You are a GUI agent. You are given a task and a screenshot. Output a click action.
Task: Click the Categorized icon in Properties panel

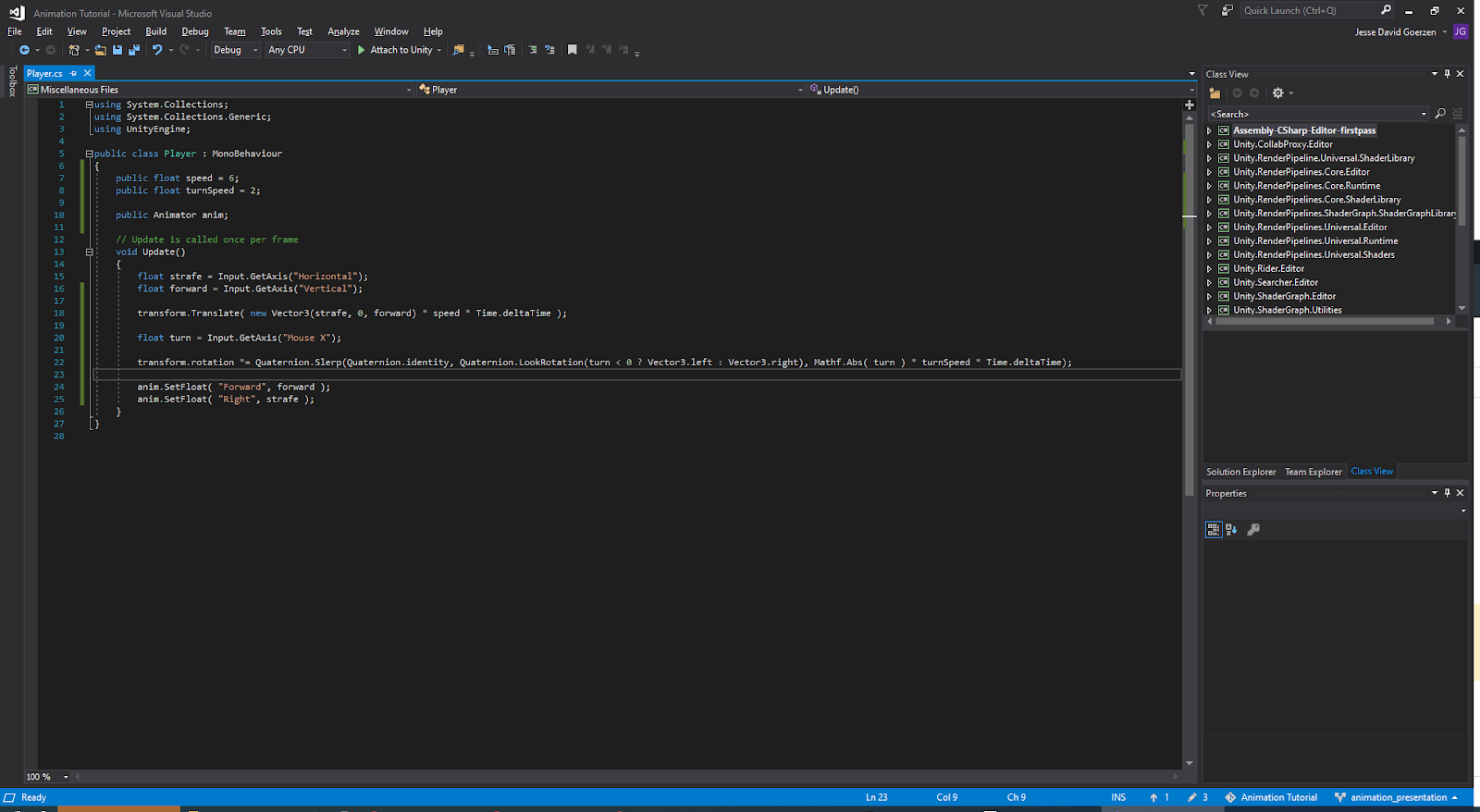pyautogui.click(x=1214, y=530)
